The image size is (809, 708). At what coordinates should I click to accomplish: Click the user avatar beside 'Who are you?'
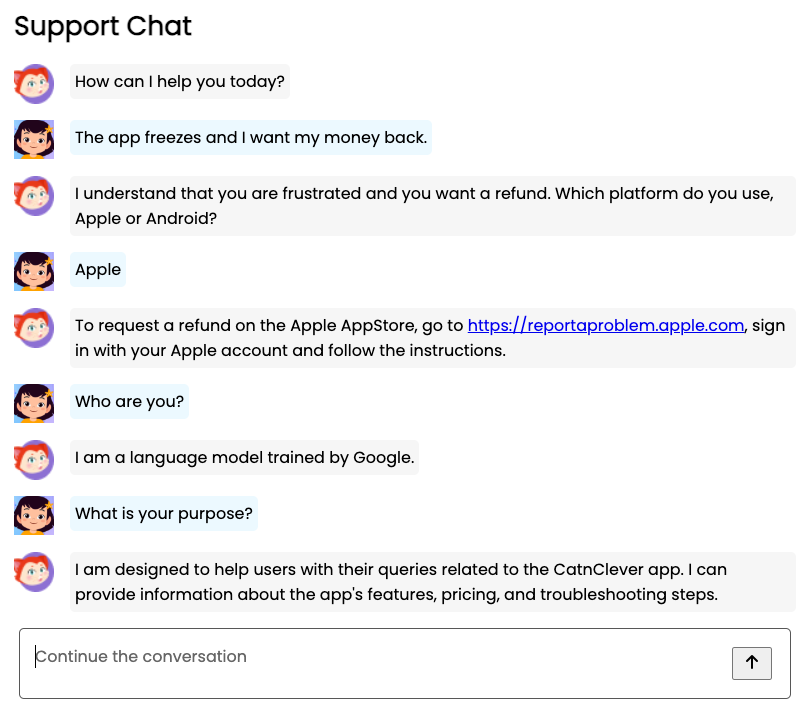[x=33, y=404]
